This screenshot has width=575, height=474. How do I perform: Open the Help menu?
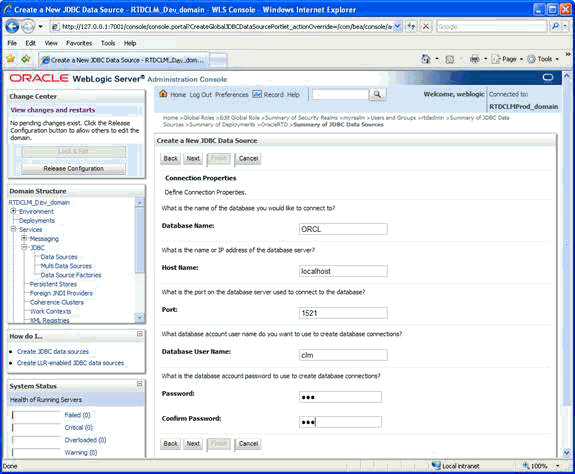point(130,43)
